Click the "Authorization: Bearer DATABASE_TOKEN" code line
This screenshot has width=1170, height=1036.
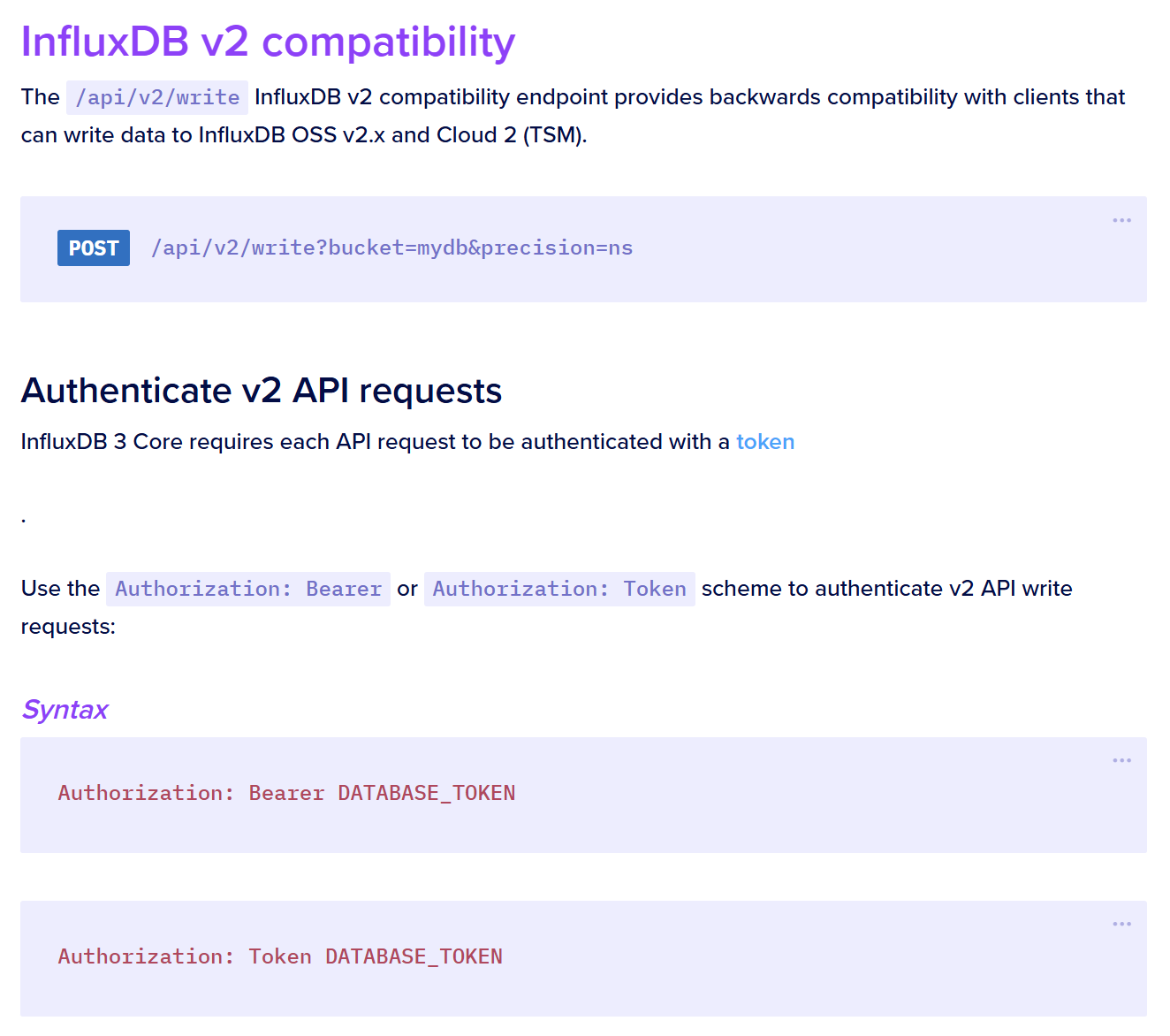point(286,793)
